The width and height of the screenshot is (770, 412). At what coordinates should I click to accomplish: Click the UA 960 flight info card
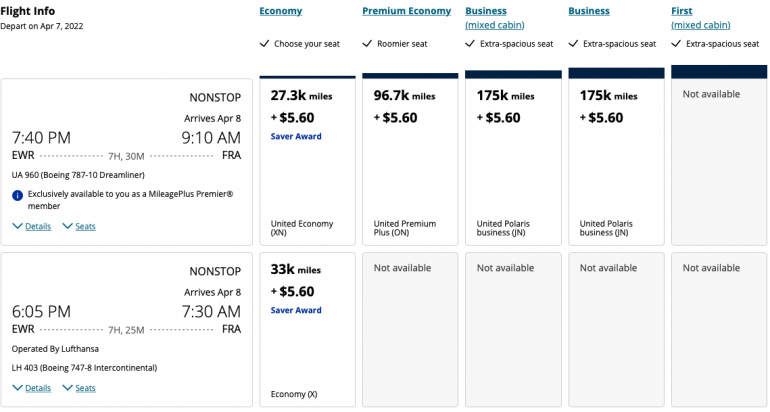127,162
